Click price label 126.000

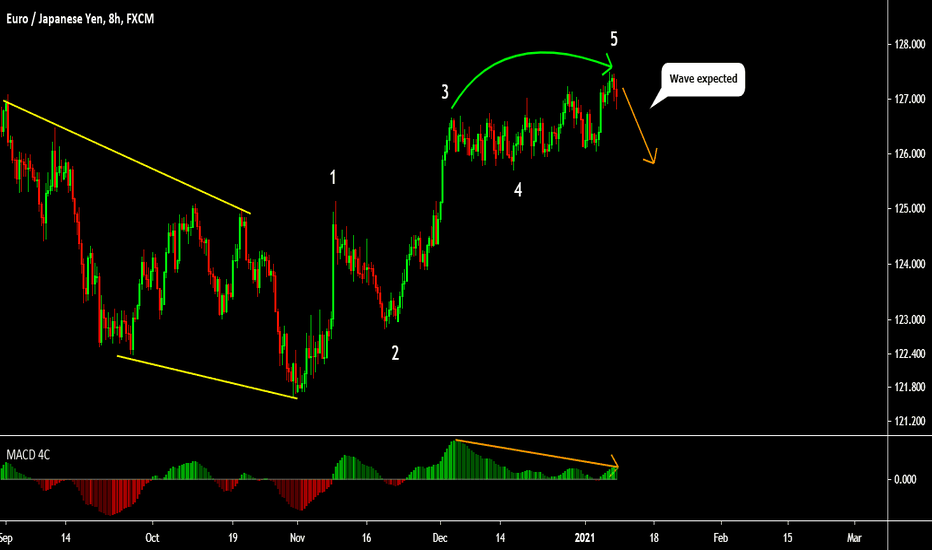[x=909, y=154]
